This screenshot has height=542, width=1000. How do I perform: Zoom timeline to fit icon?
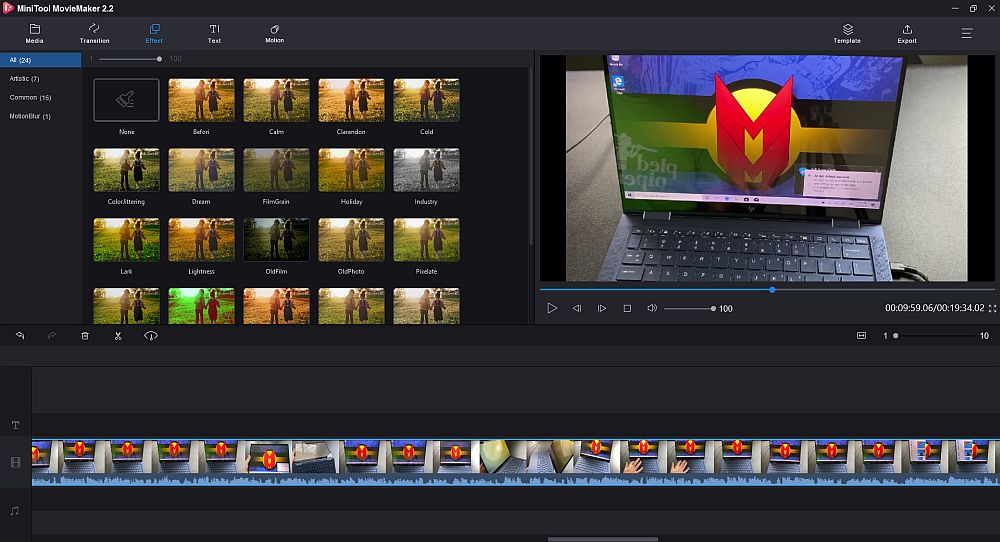(861, 335)
